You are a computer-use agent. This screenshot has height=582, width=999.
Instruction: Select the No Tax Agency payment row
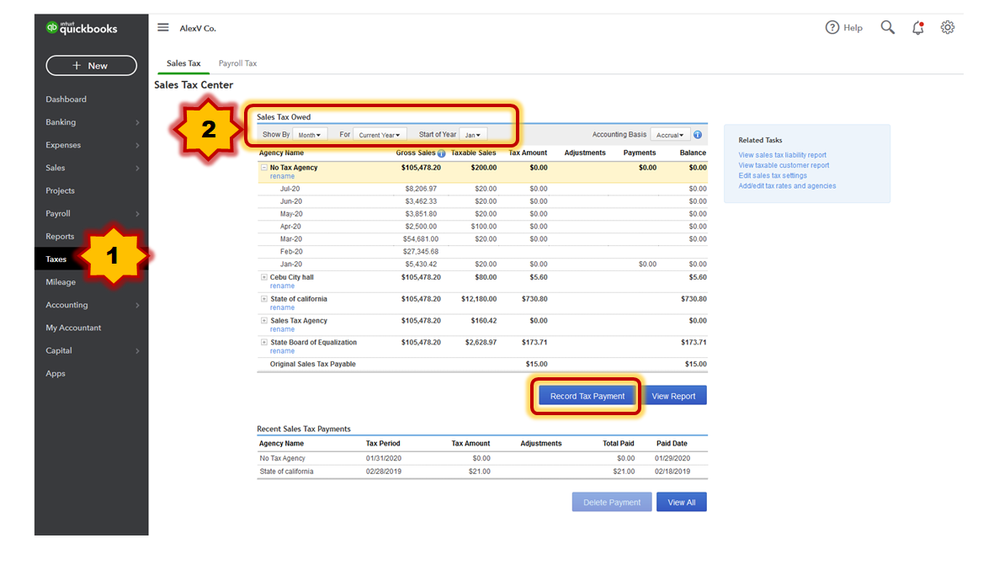click(482, 458)
